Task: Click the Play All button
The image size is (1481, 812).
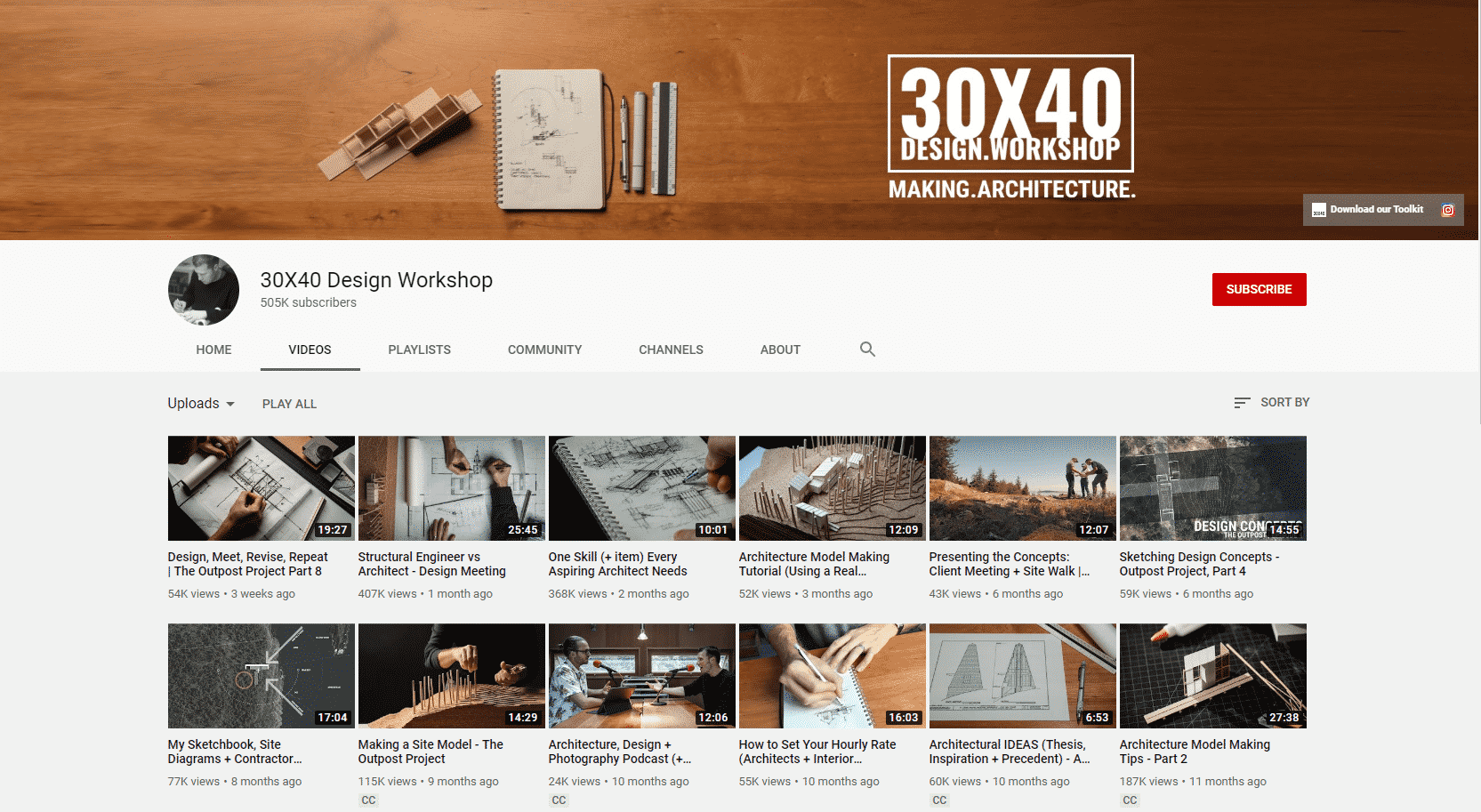Action: 289,404
